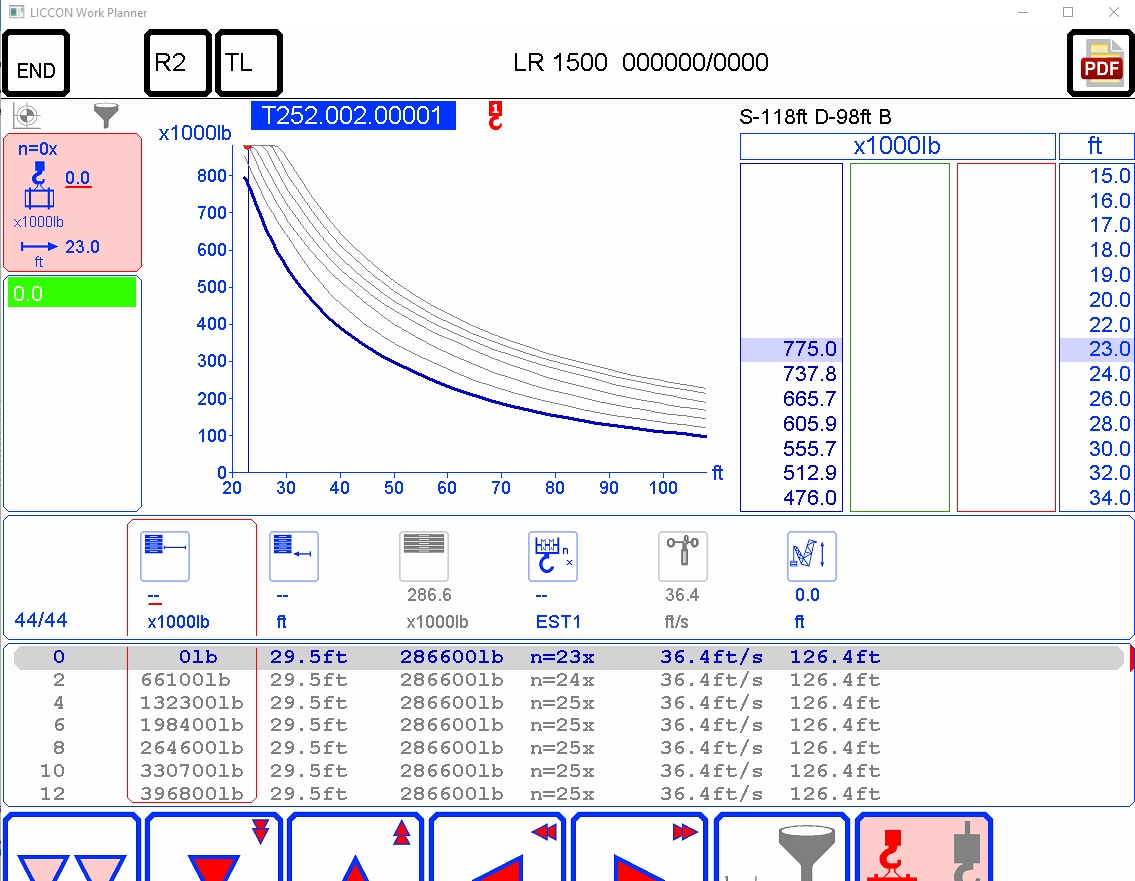Image resolution: width=1135 pixels, height=881 pixels.
Task: Click the 23.0 ft radius value
Action: coord(82,247)
